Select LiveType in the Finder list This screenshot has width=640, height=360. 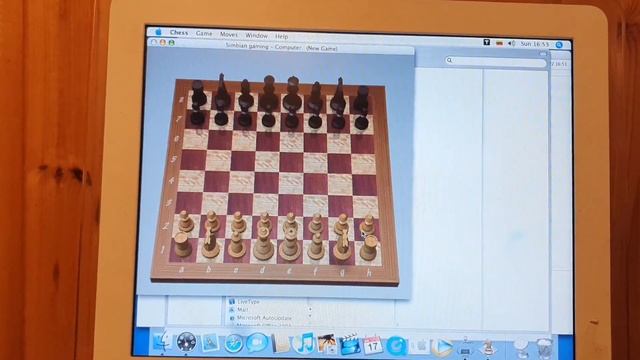click(249, 302)
